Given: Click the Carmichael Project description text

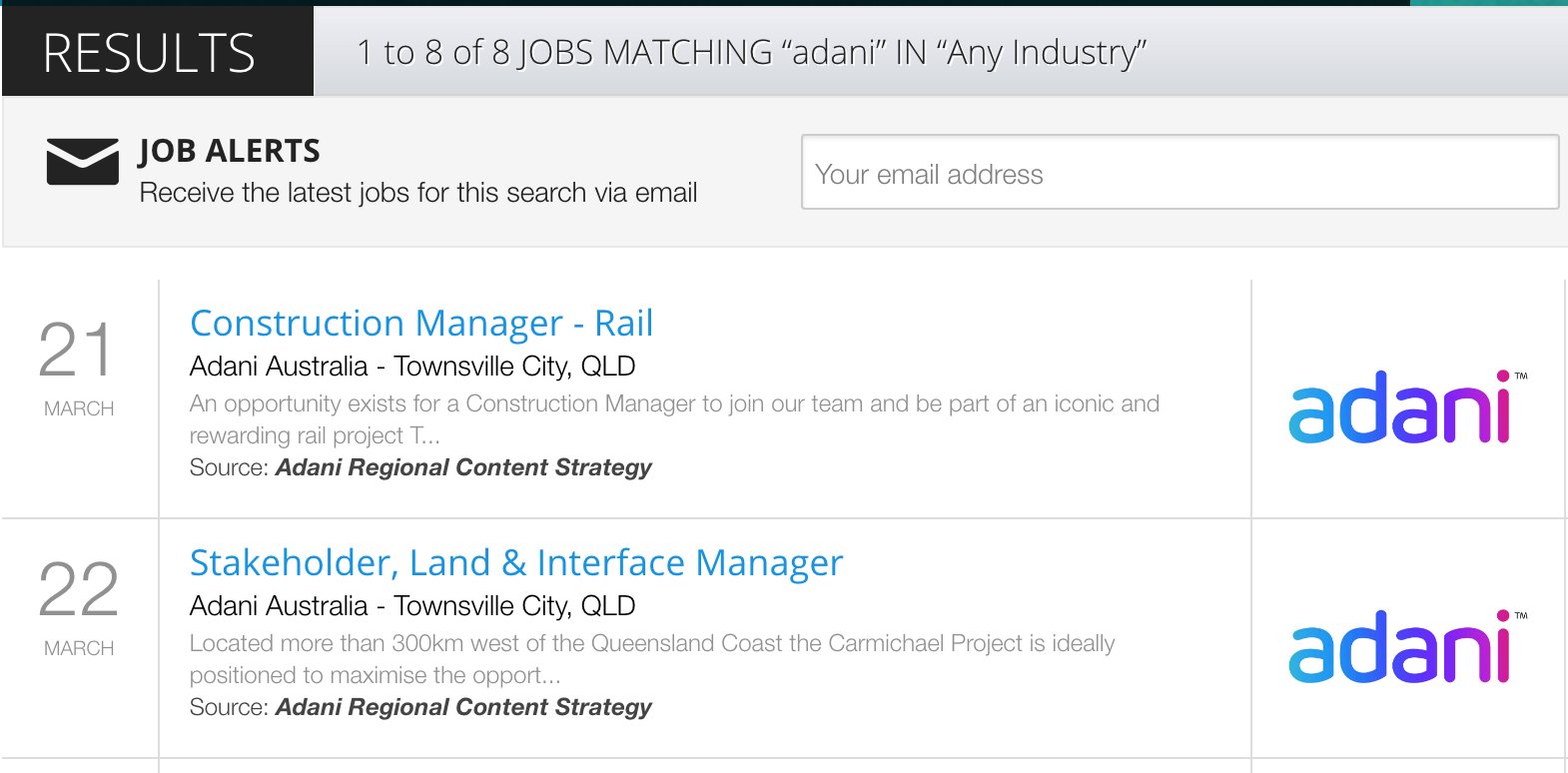Looking at the screenshot, I should [651, 658].
